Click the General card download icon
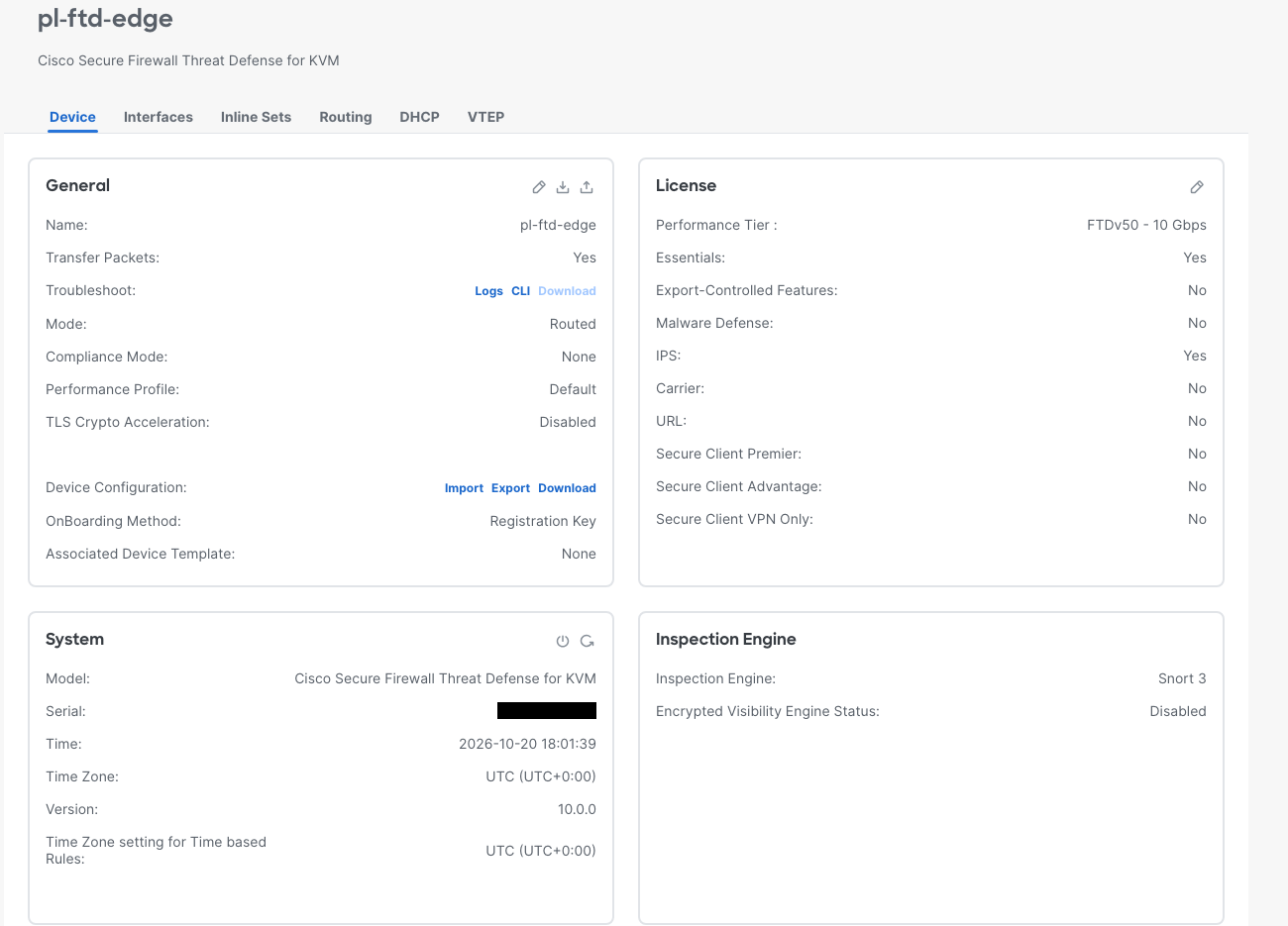 click(x=563, y=187)
